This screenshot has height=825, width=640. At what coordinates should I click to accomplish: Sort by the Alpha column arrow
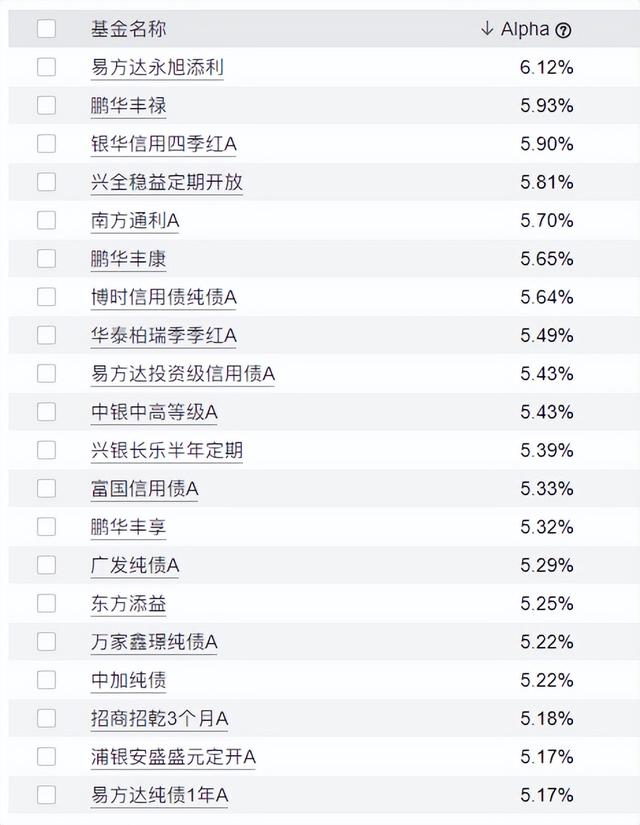coord(487,29)
